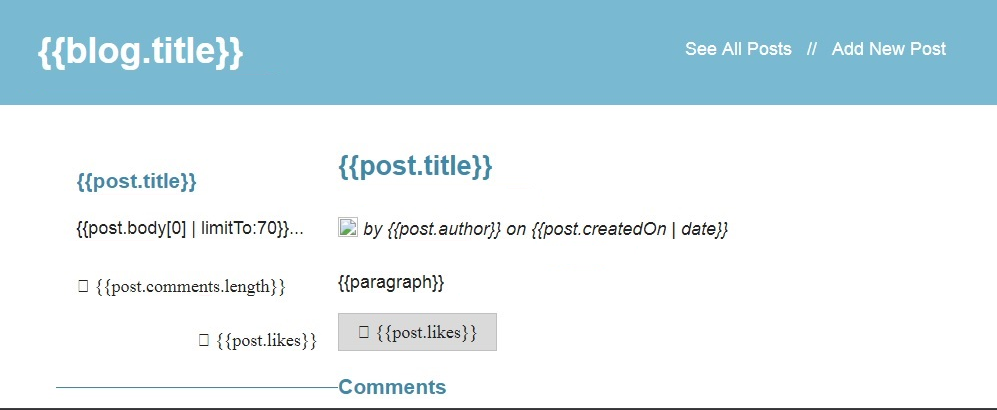Click the likes icon in sidebar post preview
Viewport: 997px width, 410px height.
[x=203, y=341]
